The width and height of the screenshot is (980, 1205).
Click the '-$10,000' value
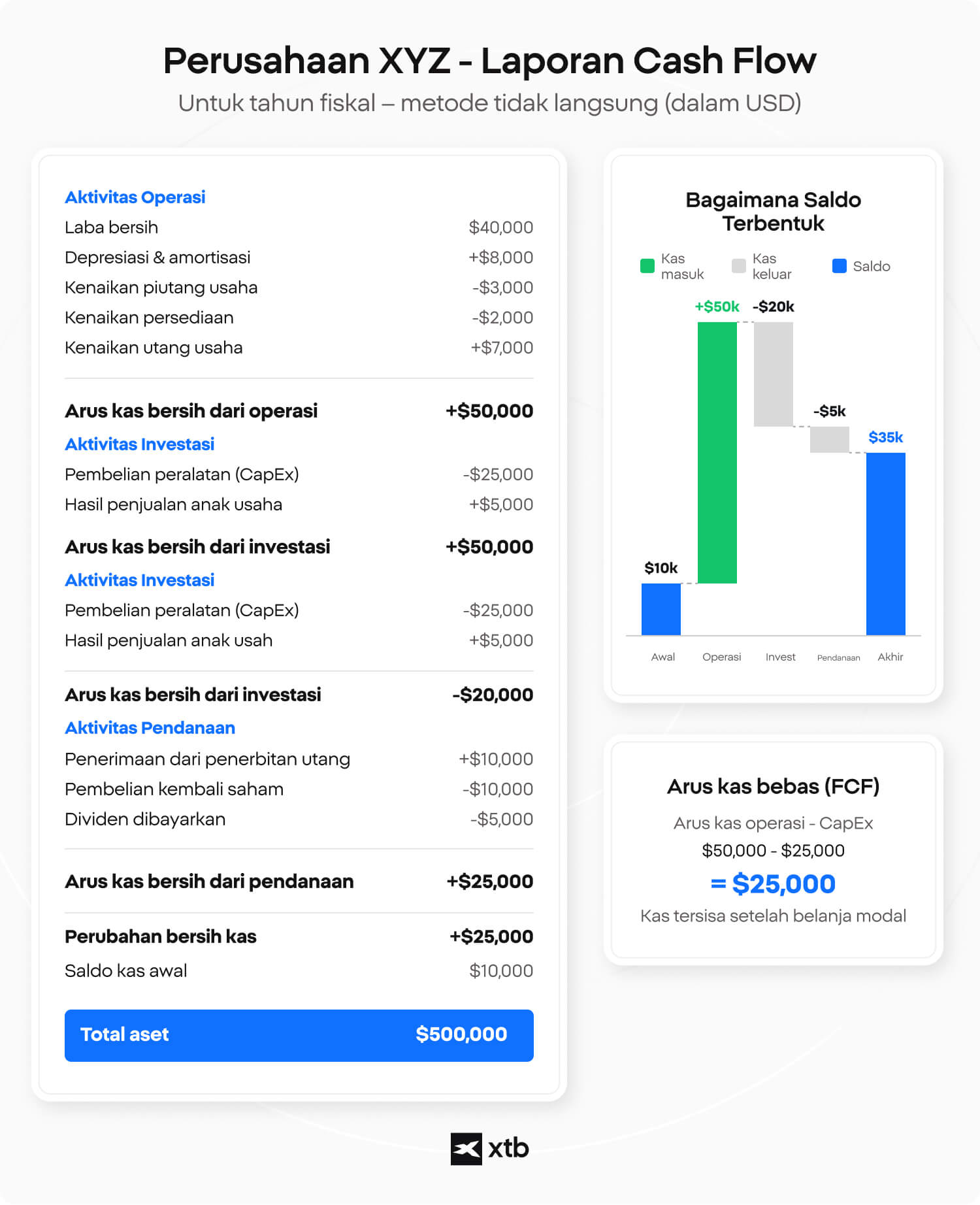point(498,789)
